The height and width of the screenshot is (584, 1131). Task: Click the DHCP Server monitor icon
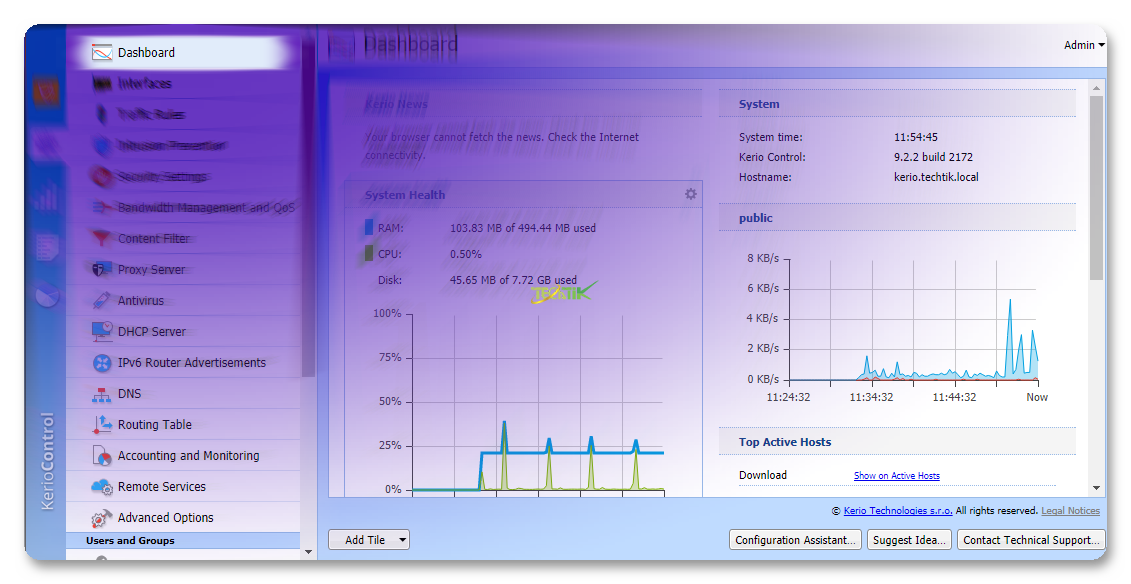click(101, 332)
